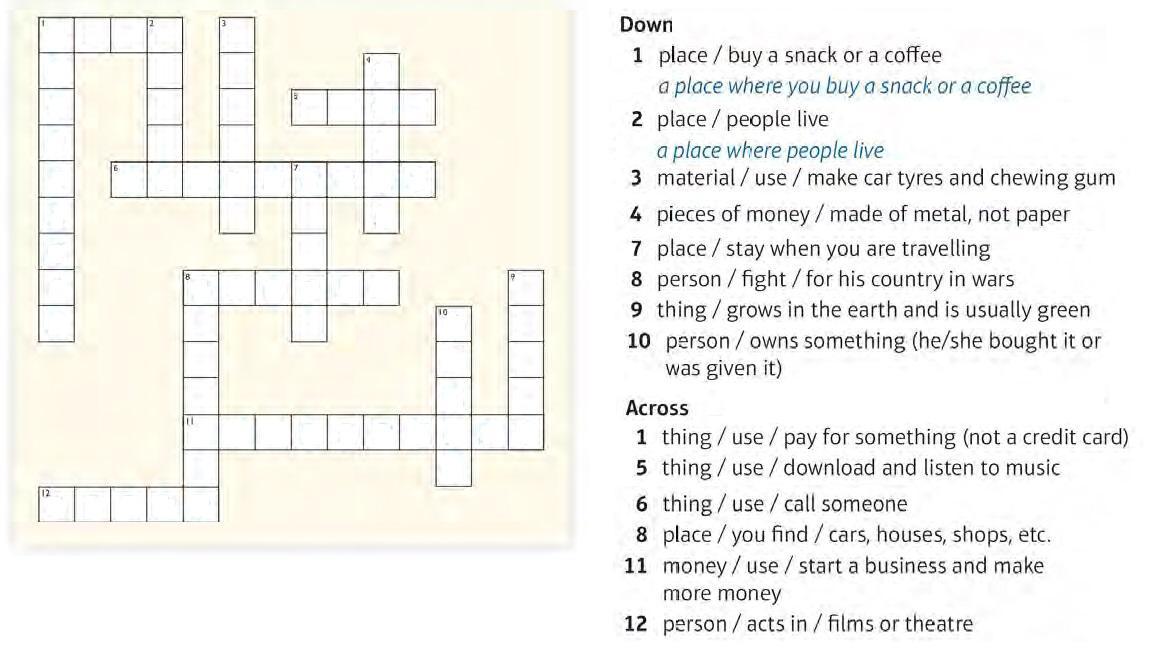
Task: Click crossword cell numbered 9
Action: tap(526, 288)
